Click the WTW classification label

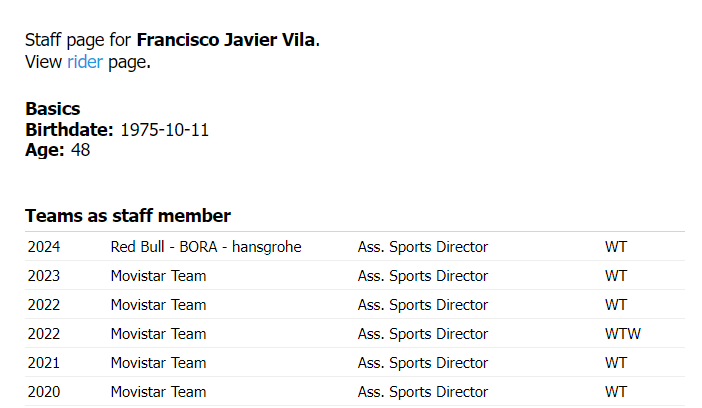[x=622, y=334]
